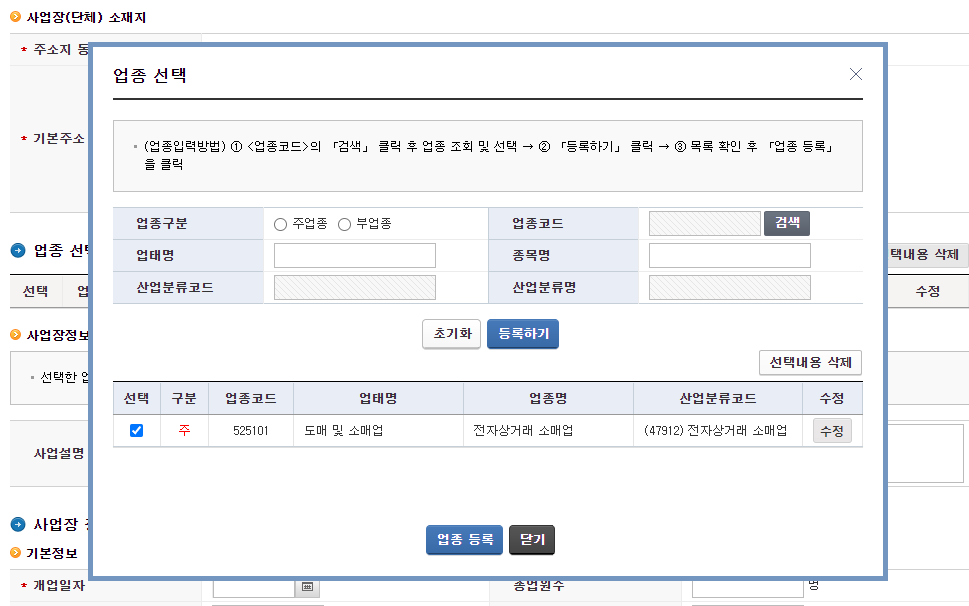Focus the 업태명 text box

[355, 255]
